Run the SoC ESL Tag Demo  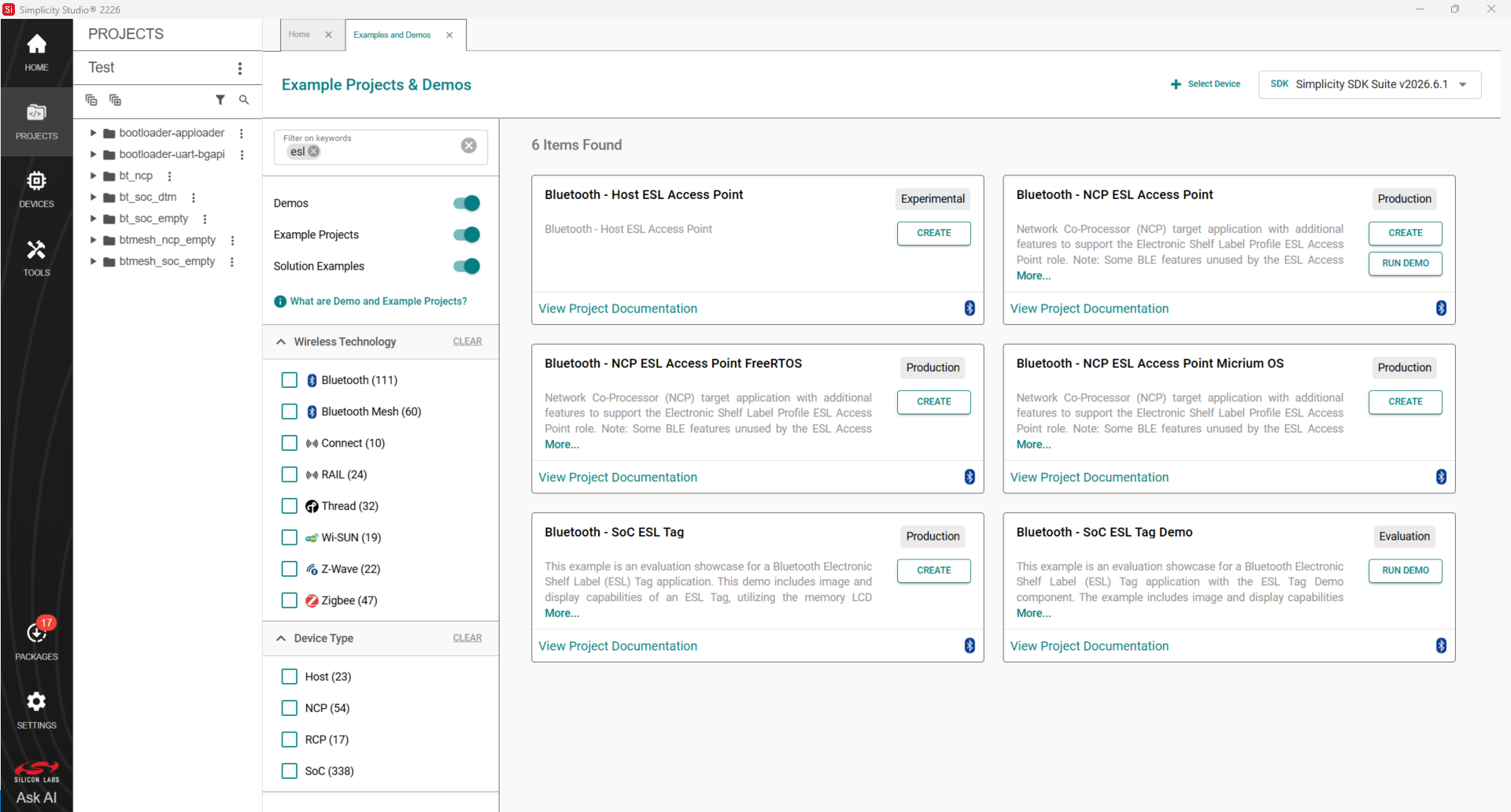(1405, 570)
